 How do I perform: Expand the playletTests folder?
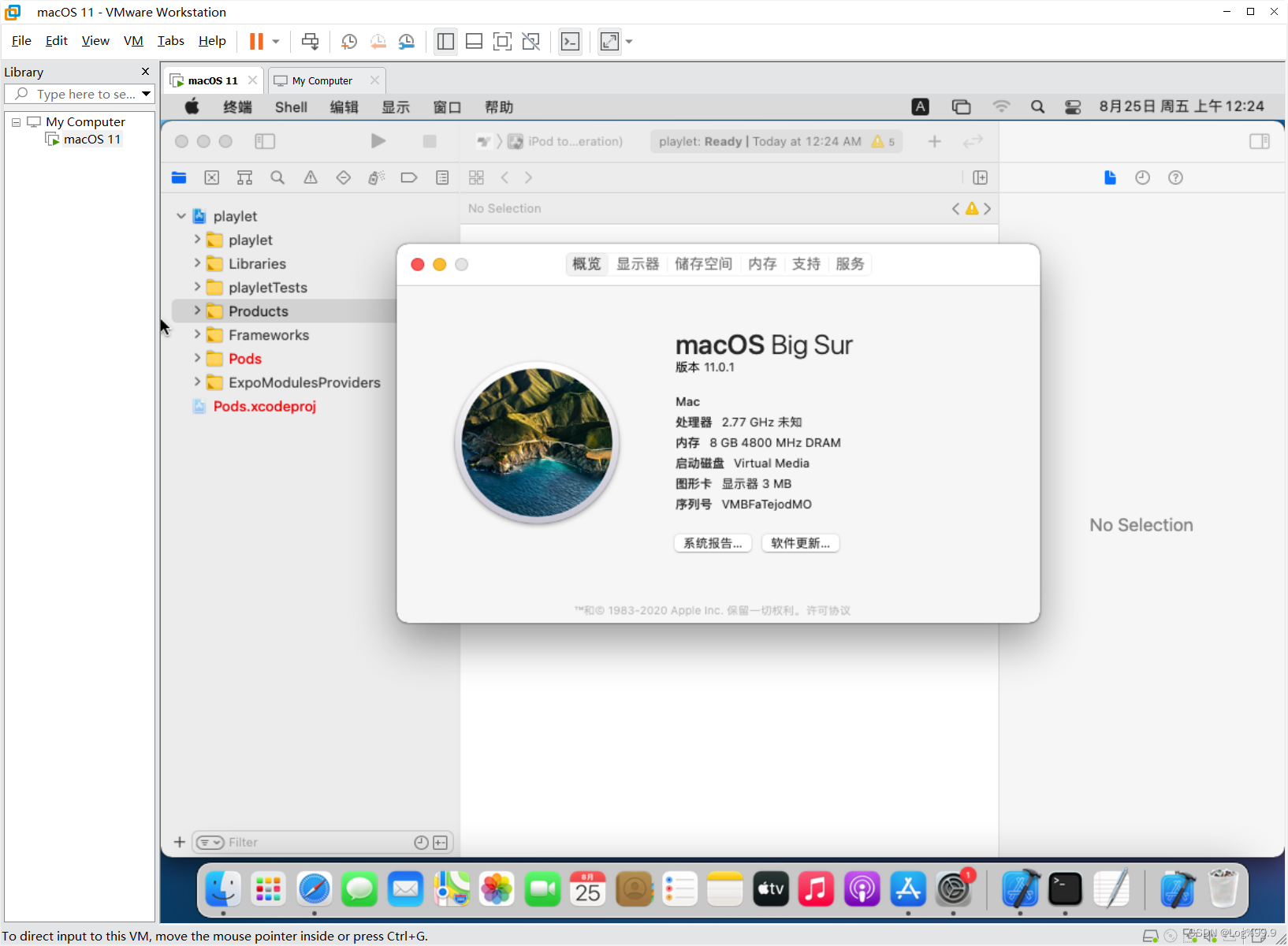click(197, 287)
